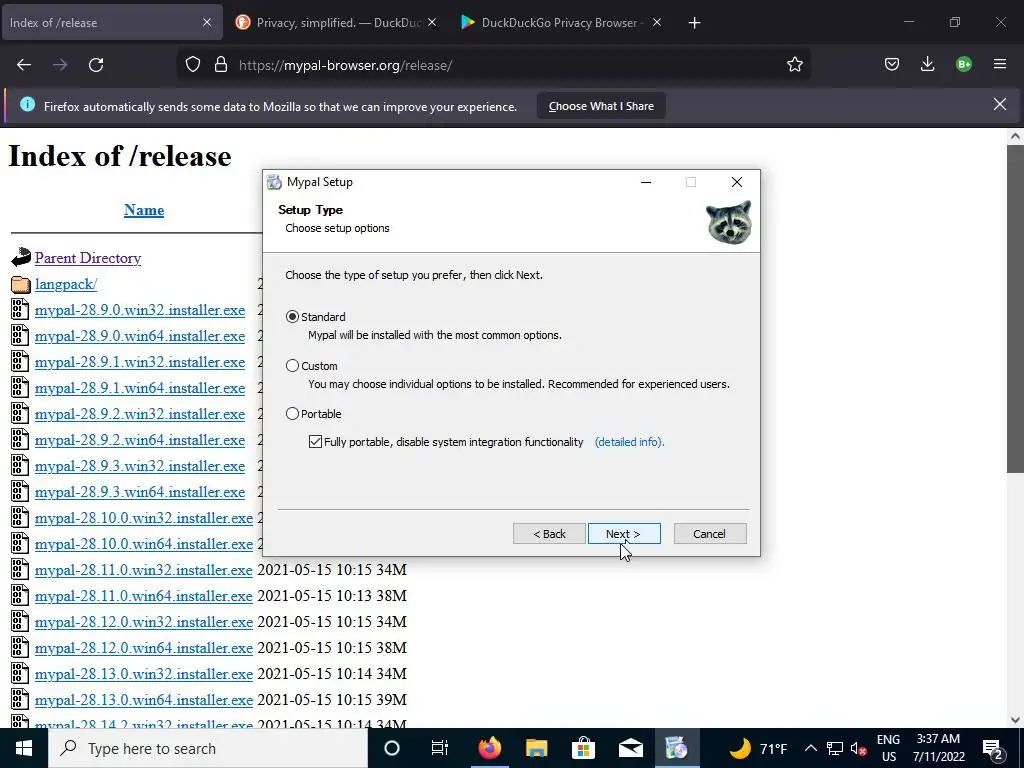Open Firefox hamburger application menu
1024x768 pixels.
[x=1000, y=65]
